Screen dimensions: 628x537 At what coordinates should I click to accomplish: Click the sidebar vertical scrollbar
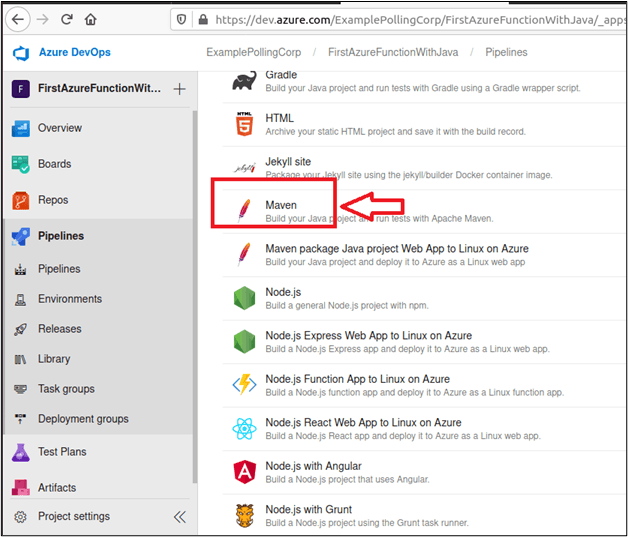(x=195, y=297)
